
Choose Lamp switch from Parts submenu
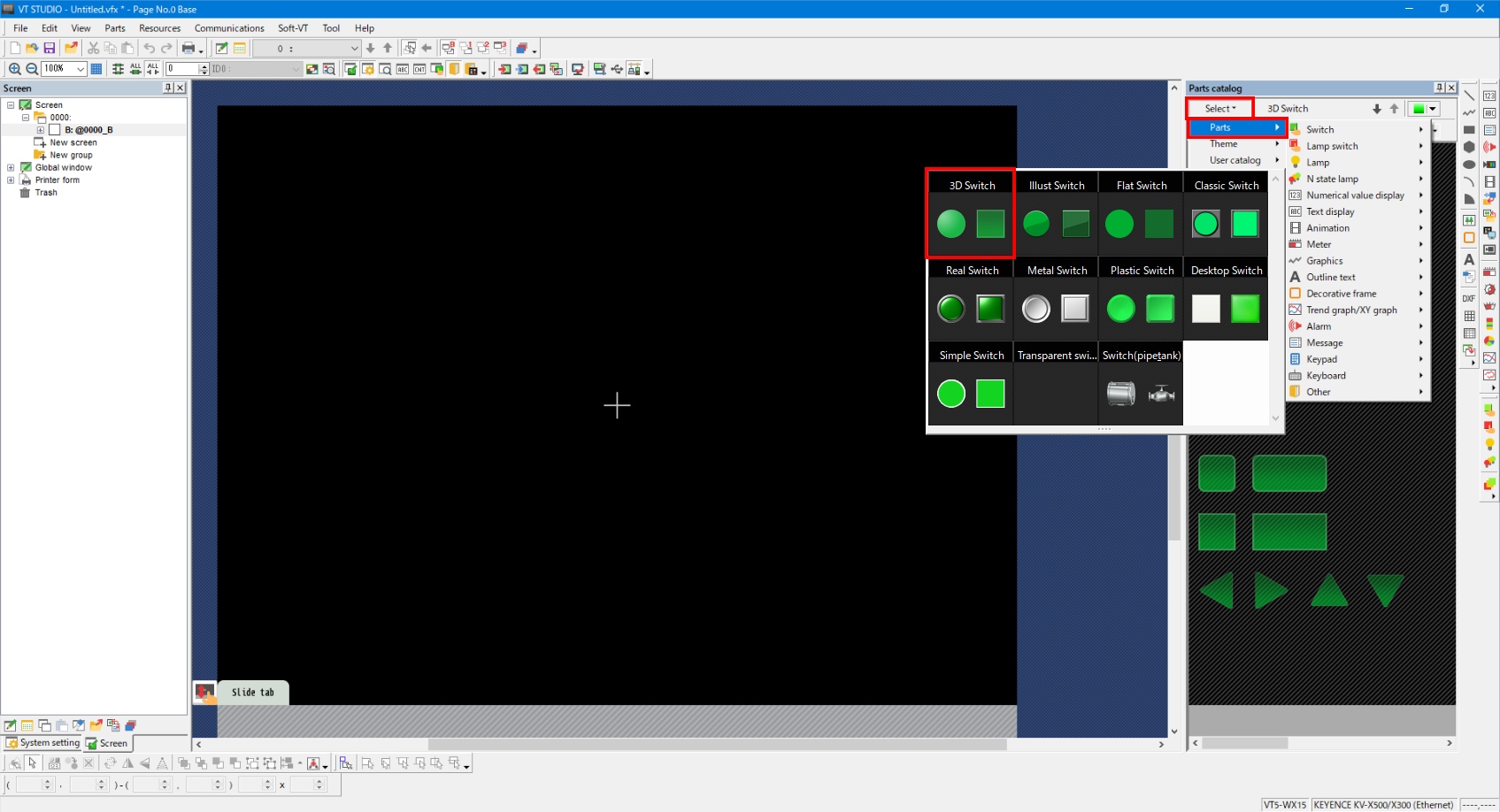(1332, 146)
